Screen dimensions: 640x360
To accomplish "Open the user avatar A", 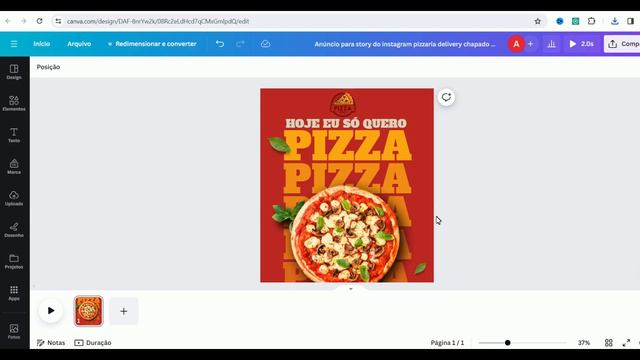I will pos(516,44).
